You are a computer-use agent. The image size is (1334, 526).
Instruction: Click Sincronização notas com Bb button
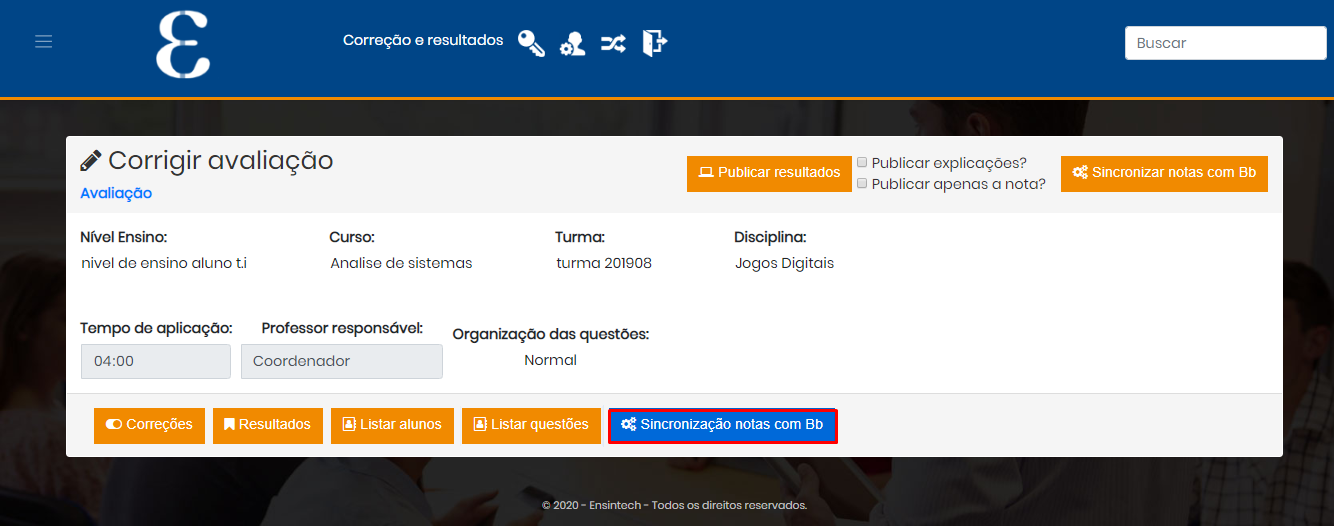coord(722,425)
